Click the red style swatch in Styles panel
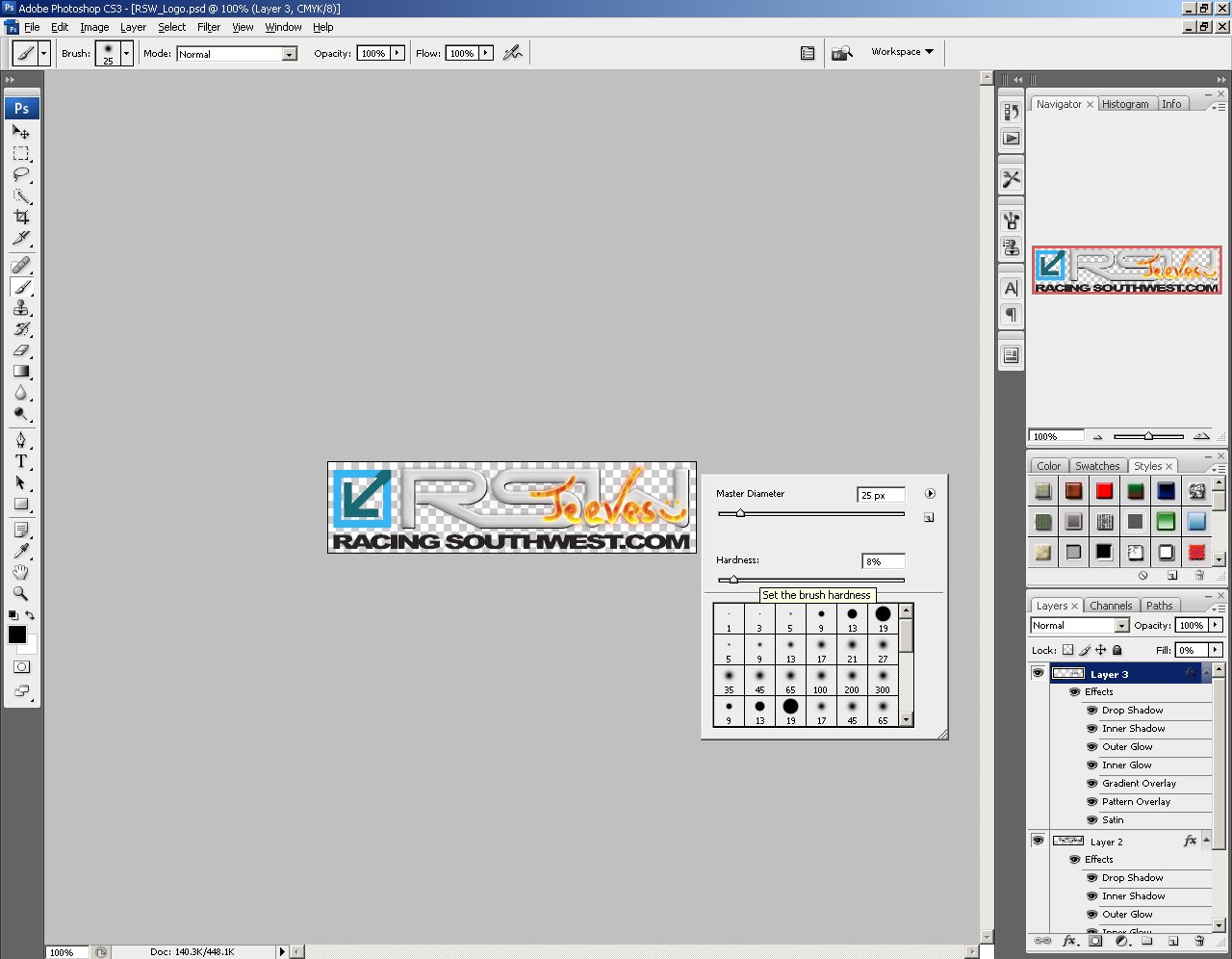This screenshot has height=959, width=1232. pyautogui.click(x=1104, y=490)
